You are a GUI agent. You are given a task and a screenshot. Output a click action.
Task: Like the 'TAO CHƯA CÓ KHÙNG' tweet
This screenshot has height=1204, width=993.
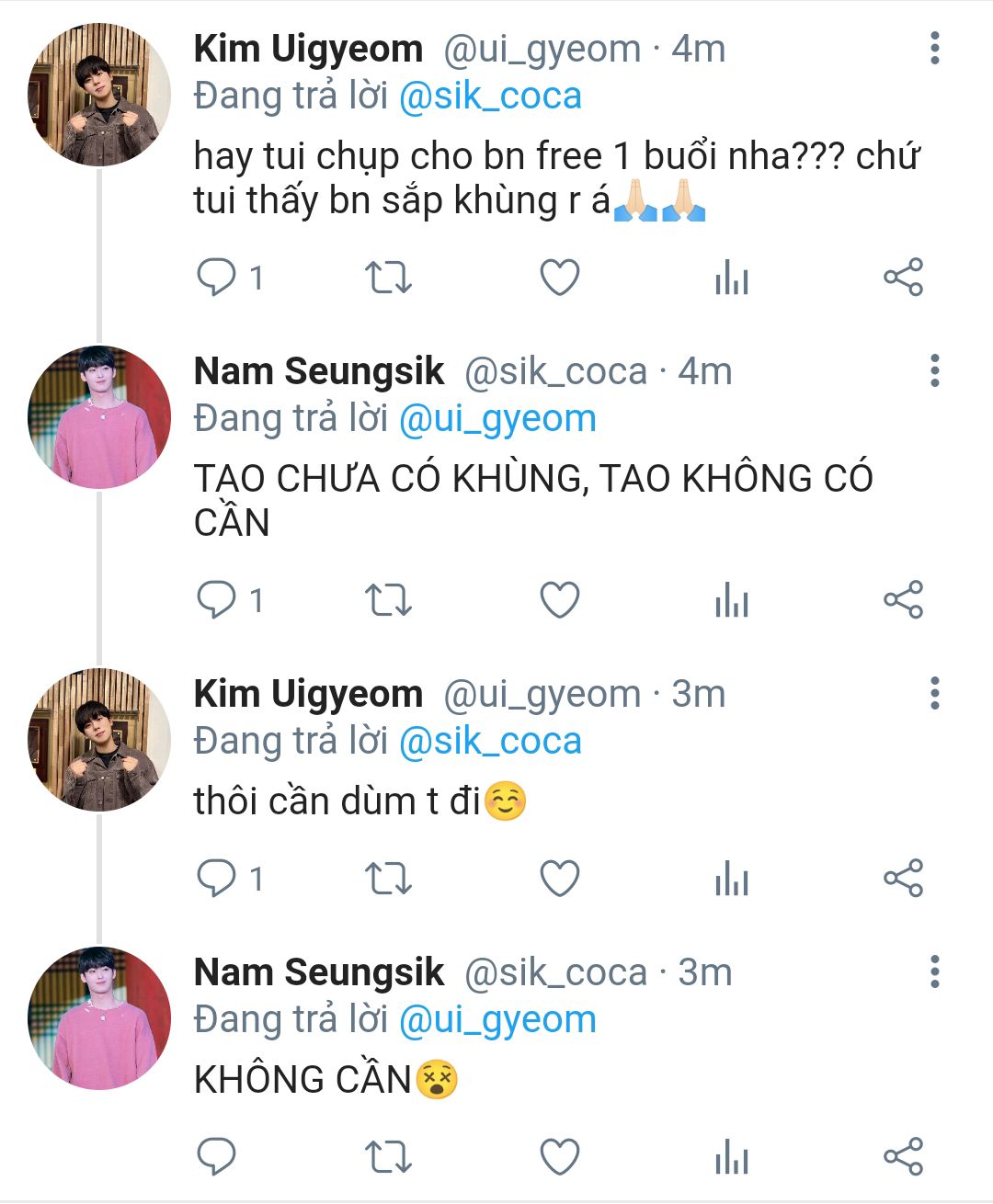pyautogui.click(x=559, y=600)
